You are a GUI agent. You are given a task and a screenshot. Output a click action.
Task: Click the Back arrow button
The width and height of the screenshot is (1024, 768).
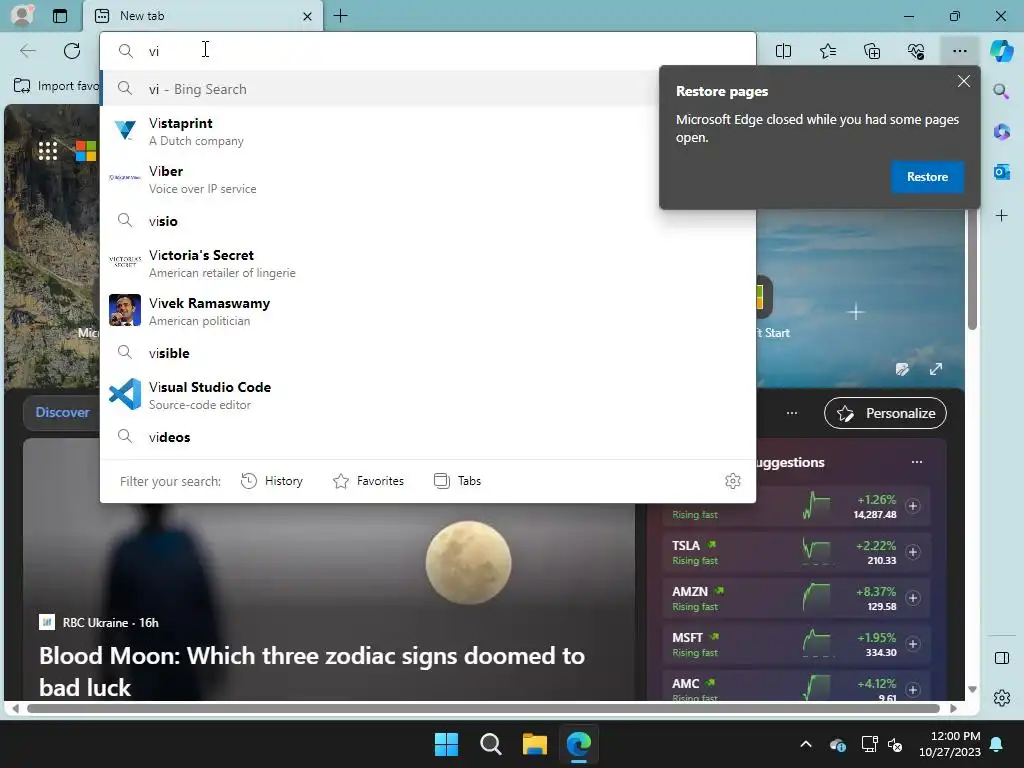point(27,51)
